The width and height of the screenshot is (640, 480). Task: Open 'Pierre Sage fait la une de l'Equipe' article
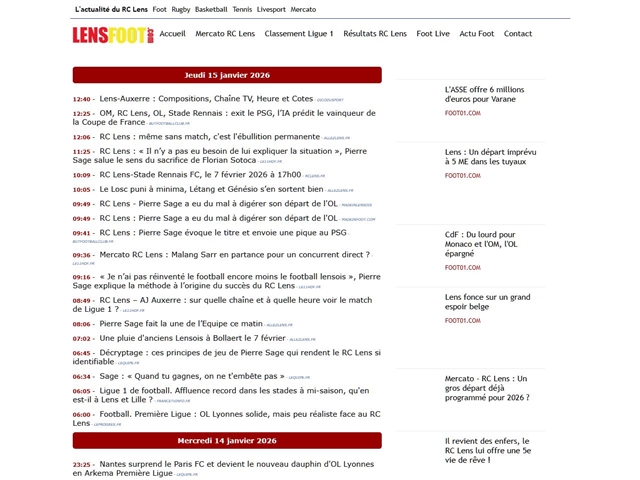coord(181,324)
